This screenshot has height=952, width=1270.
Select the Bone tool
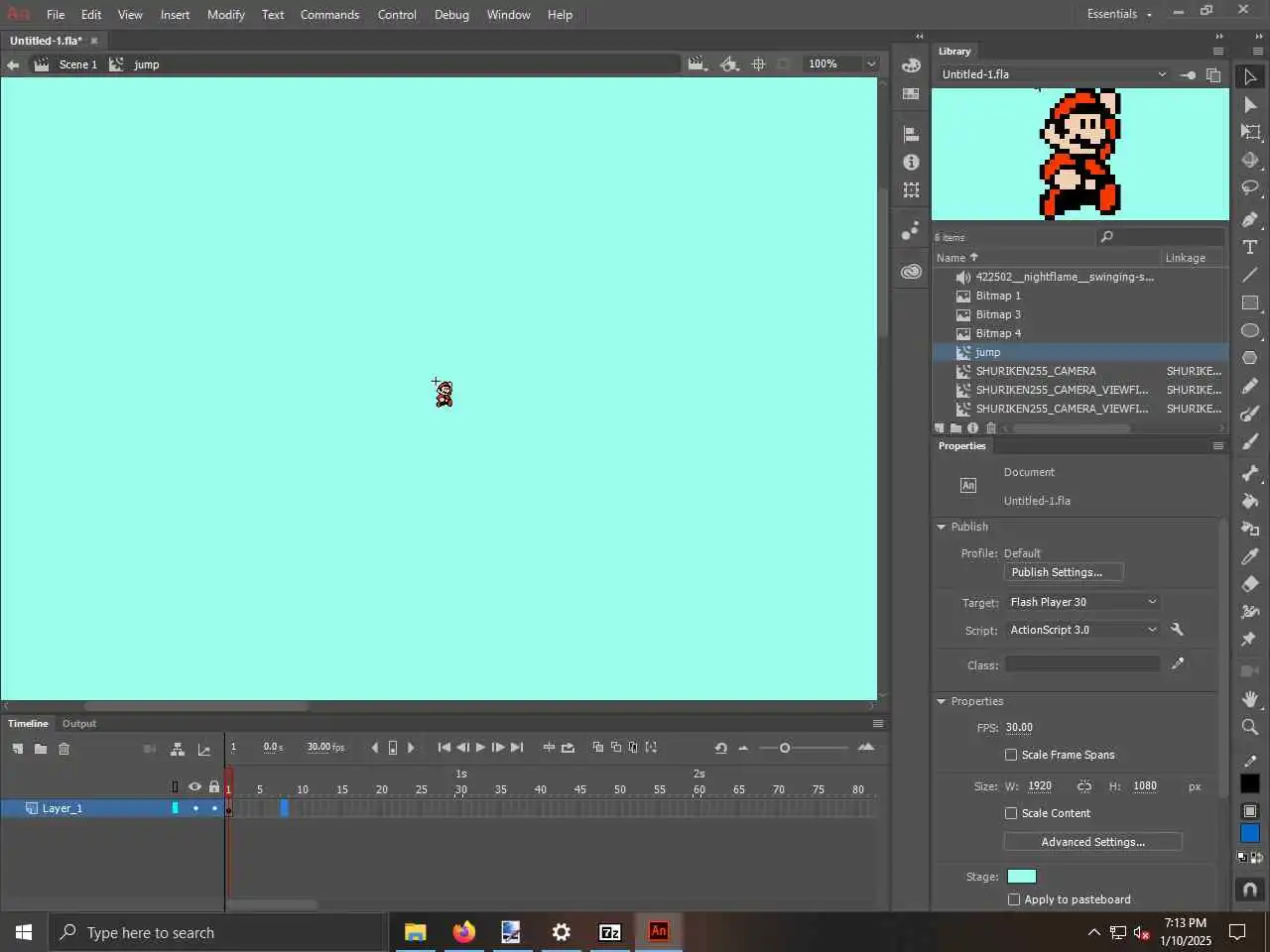point(1250,473)
